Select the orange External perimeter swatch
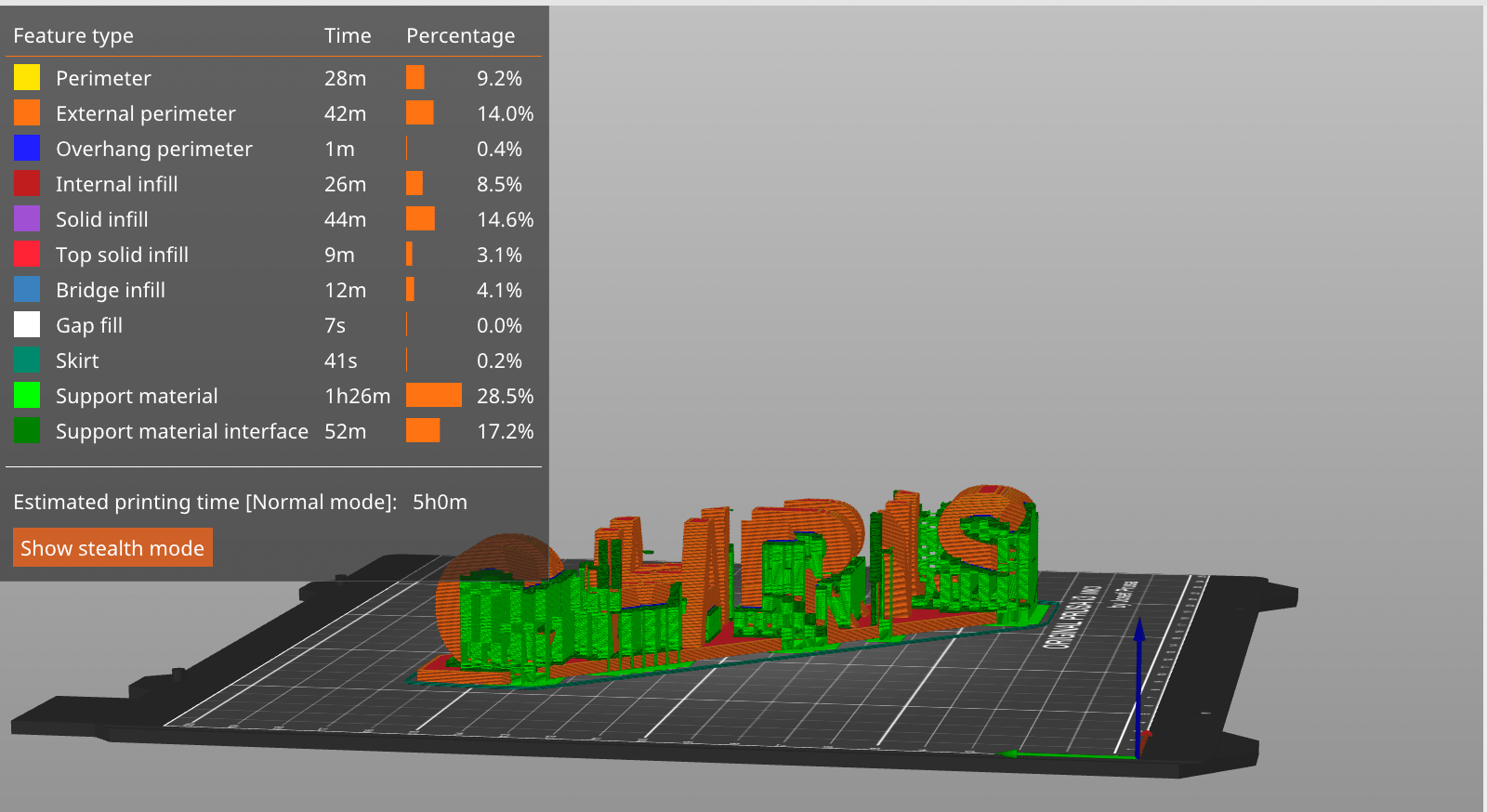 point(27,112)
